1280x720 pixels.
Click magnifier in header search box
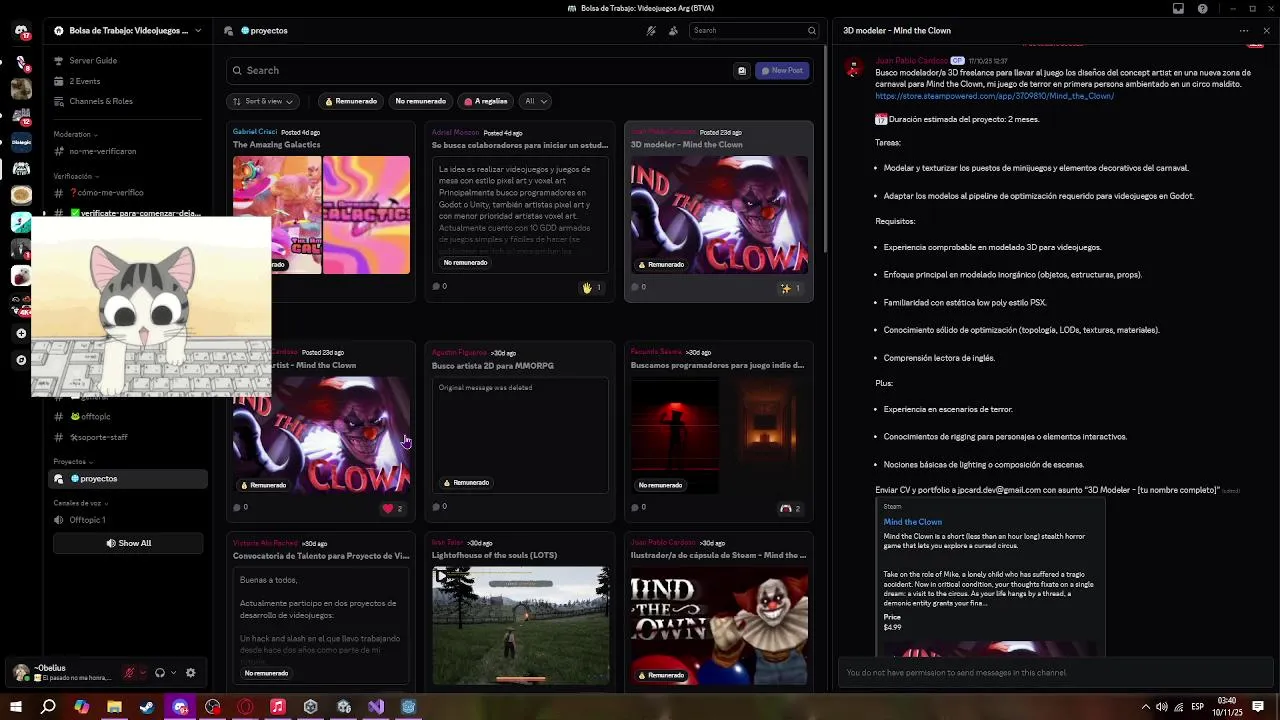(x=811, y=31)
